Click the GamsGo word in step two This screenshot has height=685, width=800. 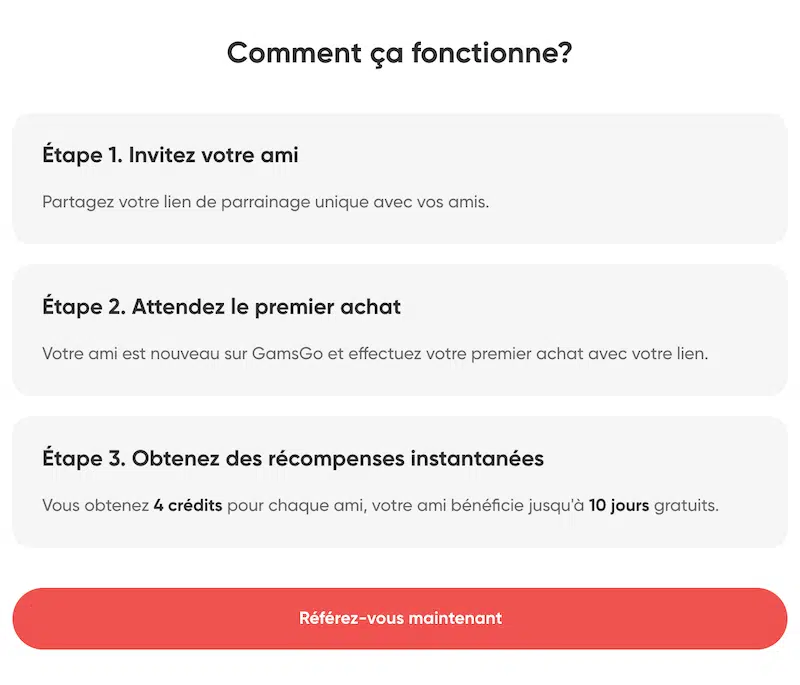(287, 353)
